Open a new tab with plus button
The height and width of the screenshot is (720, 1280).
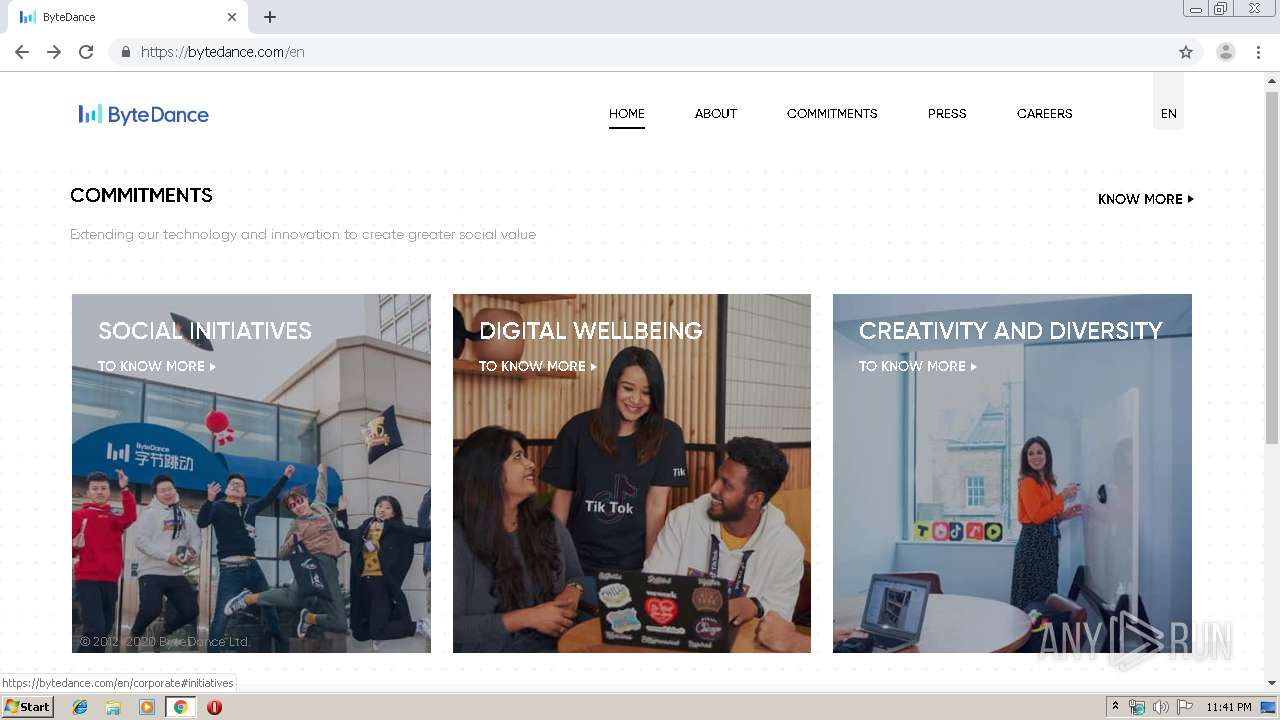pos(270,17)
